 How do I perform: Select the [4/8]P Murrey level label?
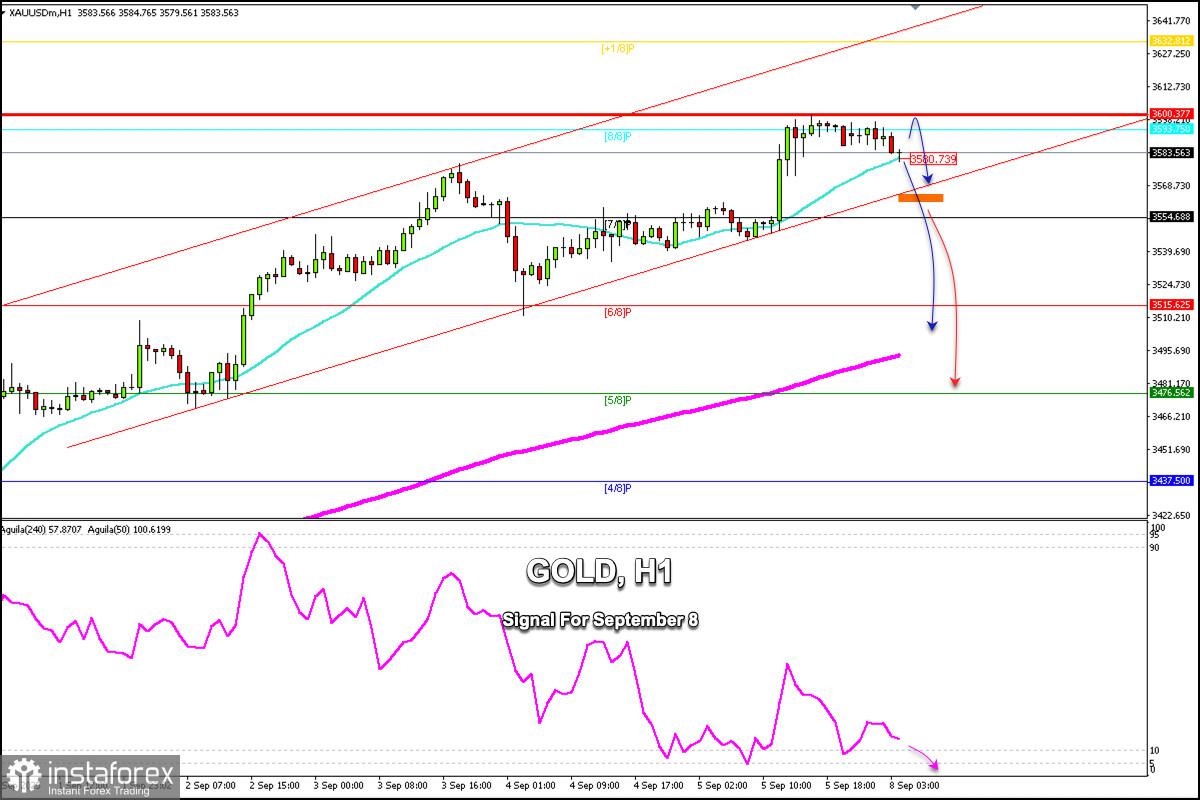pyautogui.click(x=616, y=488)
